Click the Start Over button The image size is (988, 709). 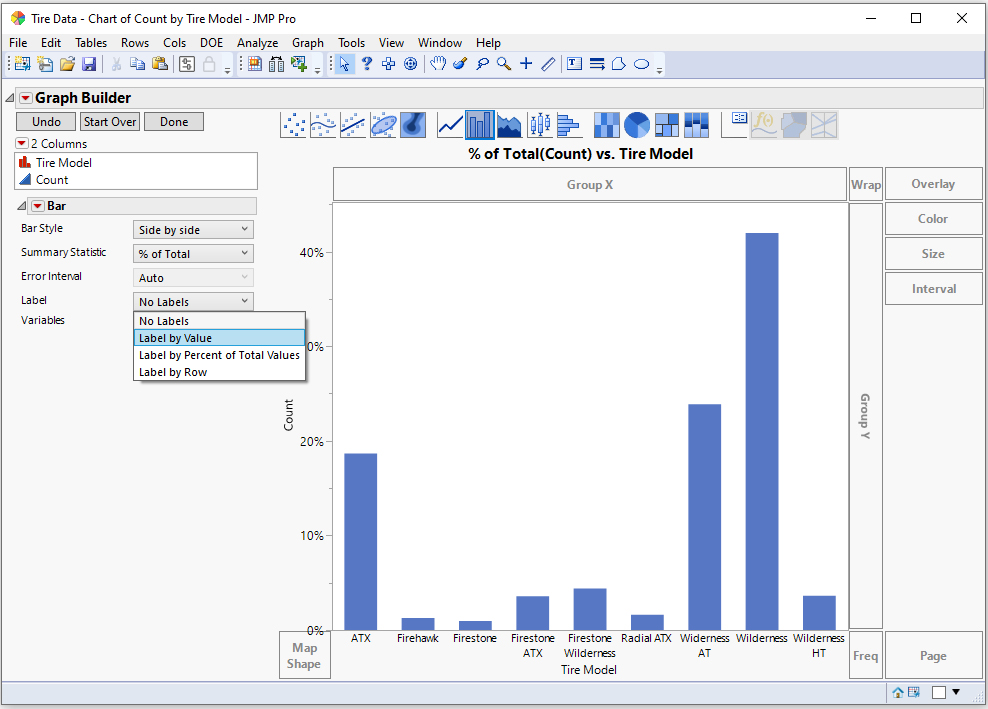(x=109, y=121)
